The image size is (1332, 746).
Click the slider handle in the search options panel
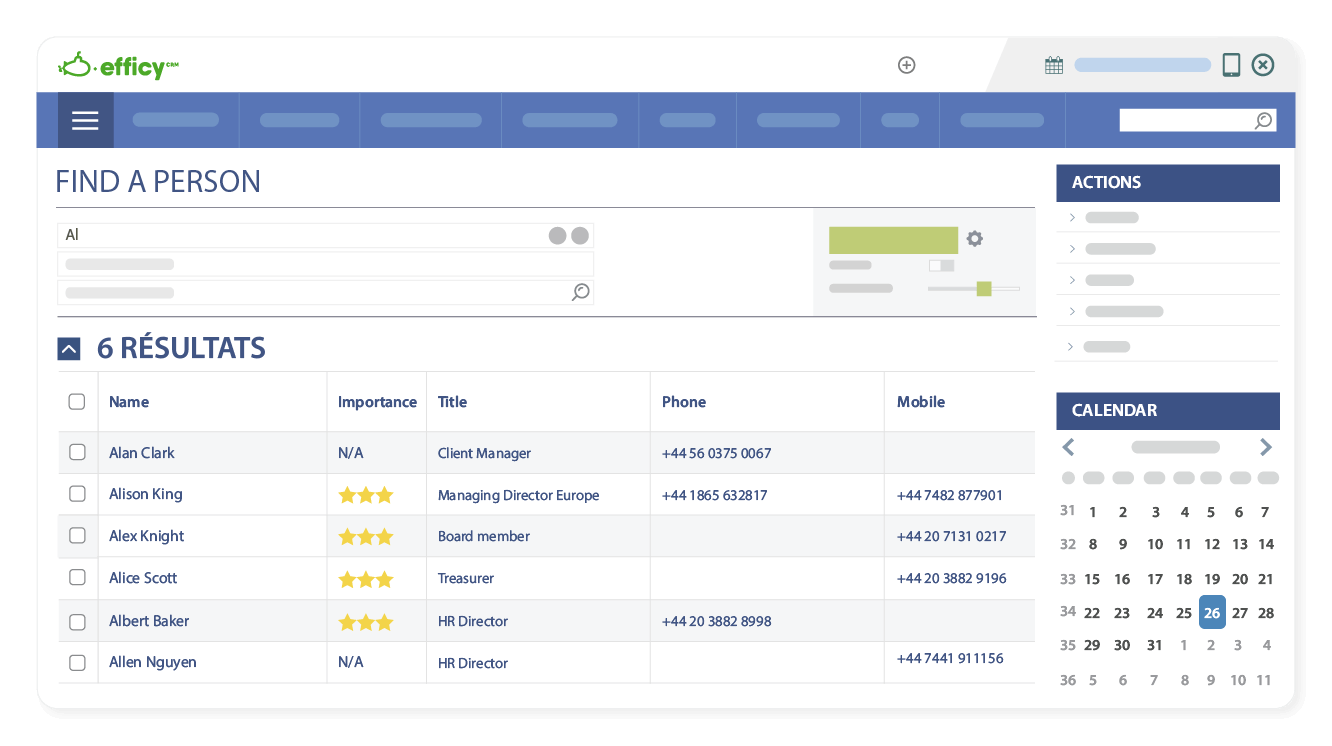[984, 288]
